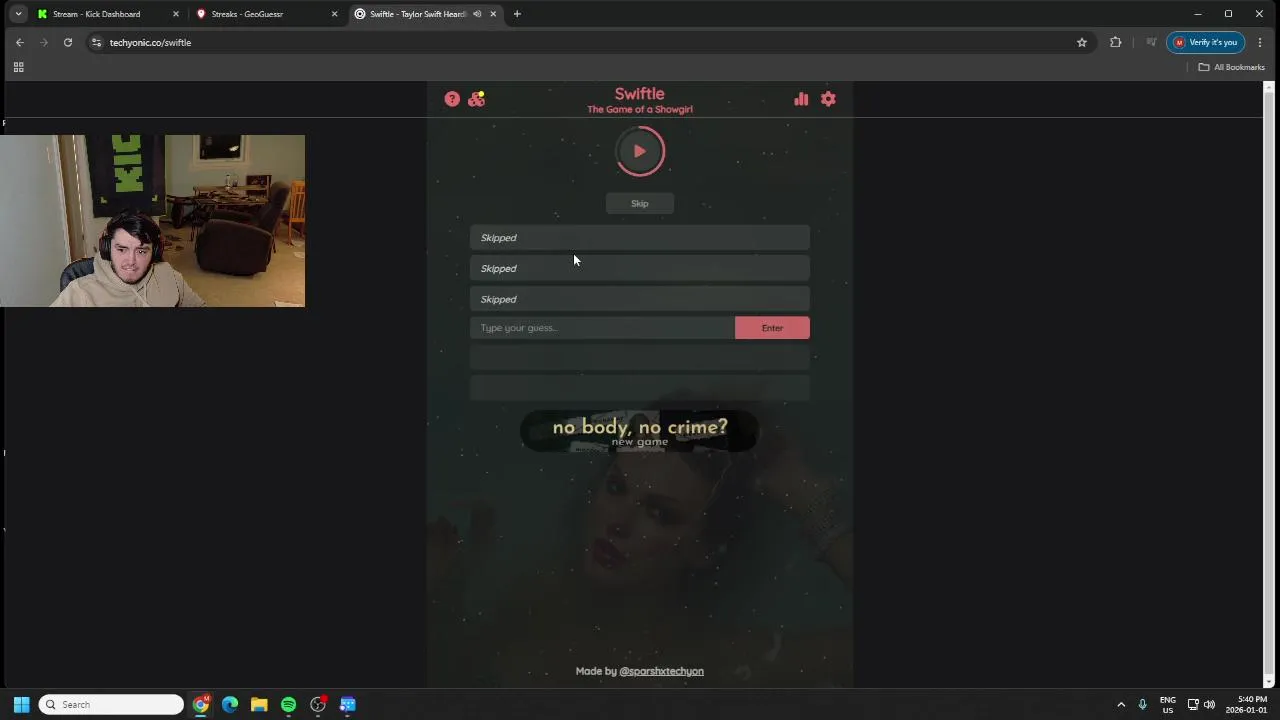The image size is (1280, 720).
Task: Click the webcam overlay thumbnail
Action: click(152, 221)
